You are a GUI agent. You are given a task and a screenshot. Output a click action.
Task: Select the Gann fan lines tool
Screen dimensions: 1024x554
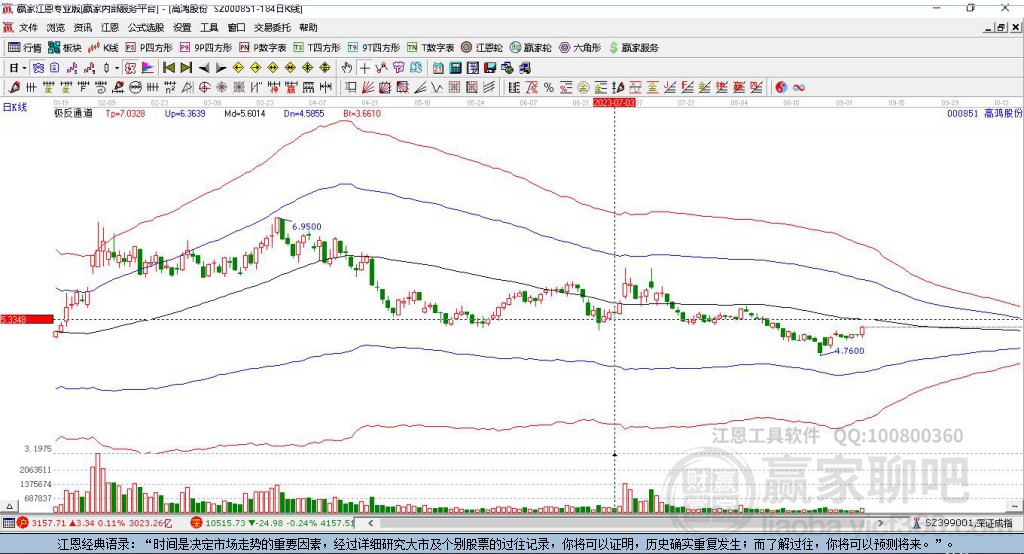click(368, 87)
